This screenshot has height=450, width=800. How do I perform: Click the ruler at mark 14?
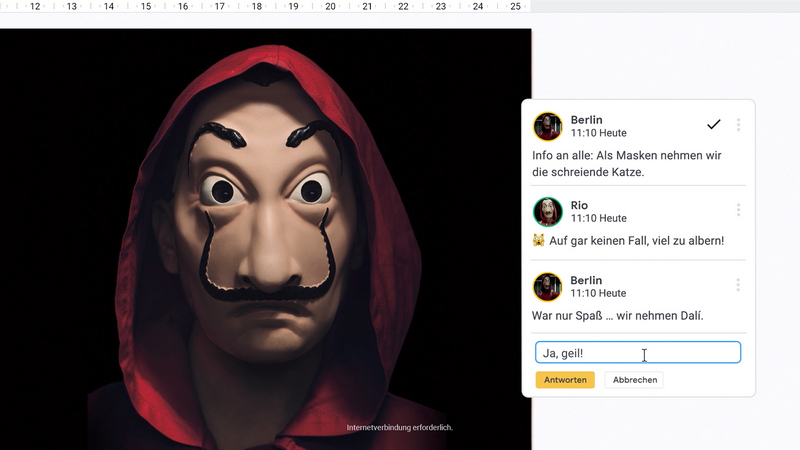click(109, 6)
